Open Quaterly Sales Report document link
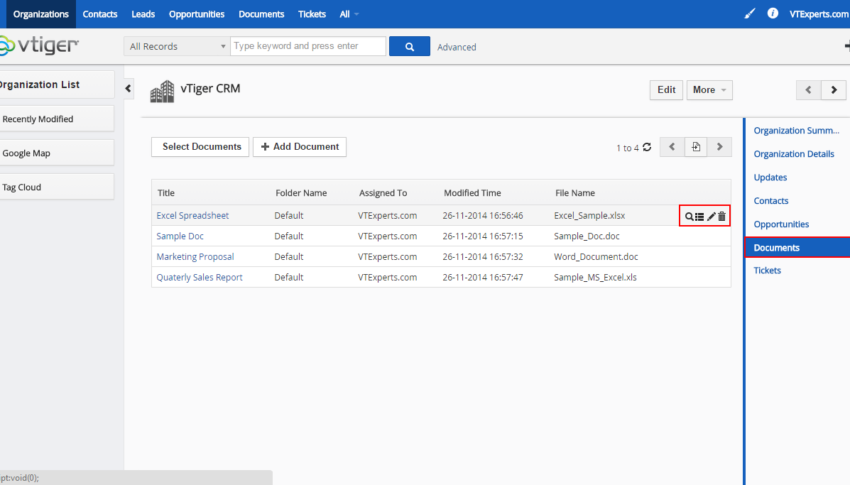 pos(199,277)
